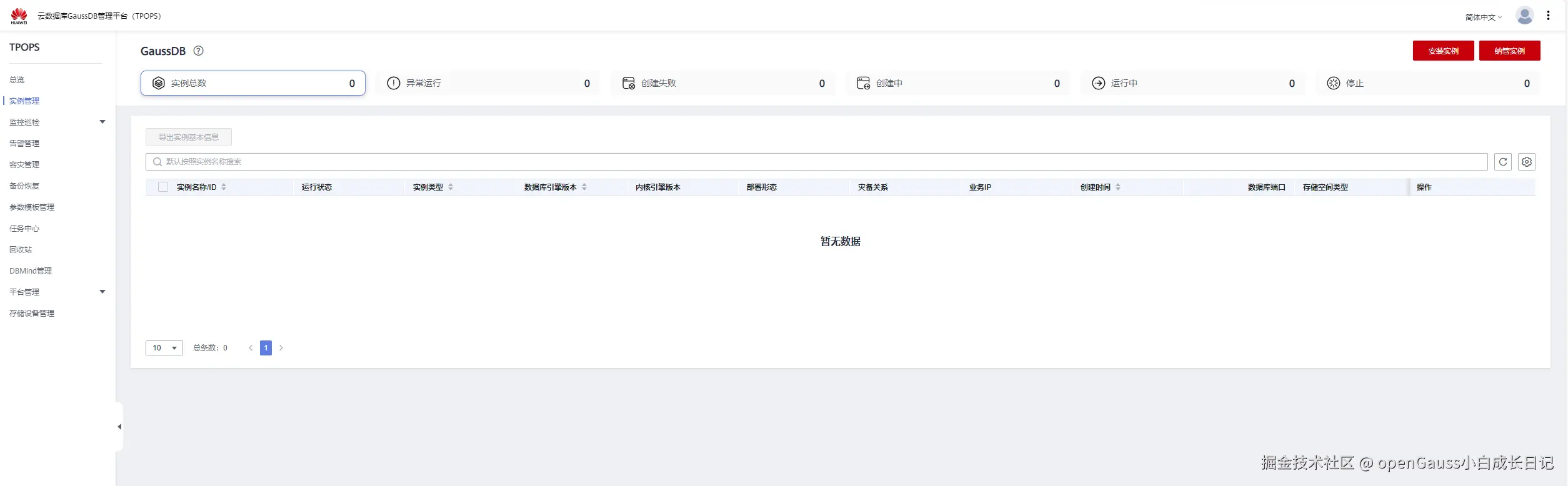The height and width of the screenshot is (486, 1568).
Task: Filter by 停止 card
Action: (x=1427, y=83)
